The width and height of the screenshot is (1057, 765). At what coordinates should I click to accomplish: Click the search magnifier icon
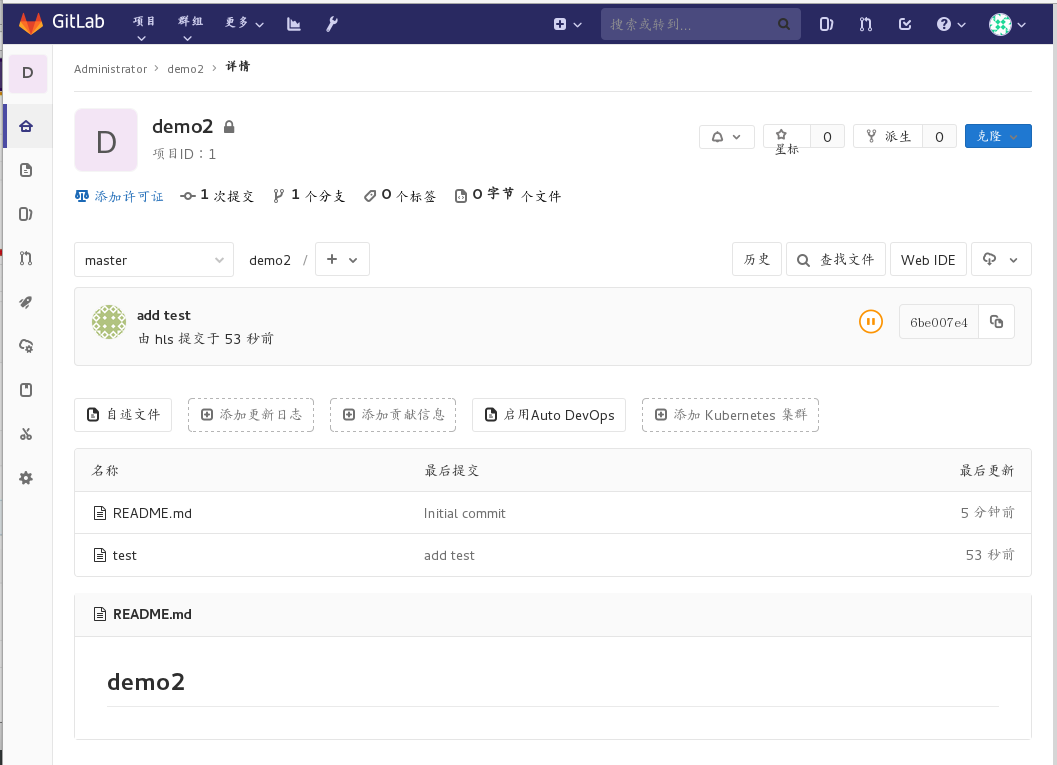pyautogui.click(x=783, y=24)
